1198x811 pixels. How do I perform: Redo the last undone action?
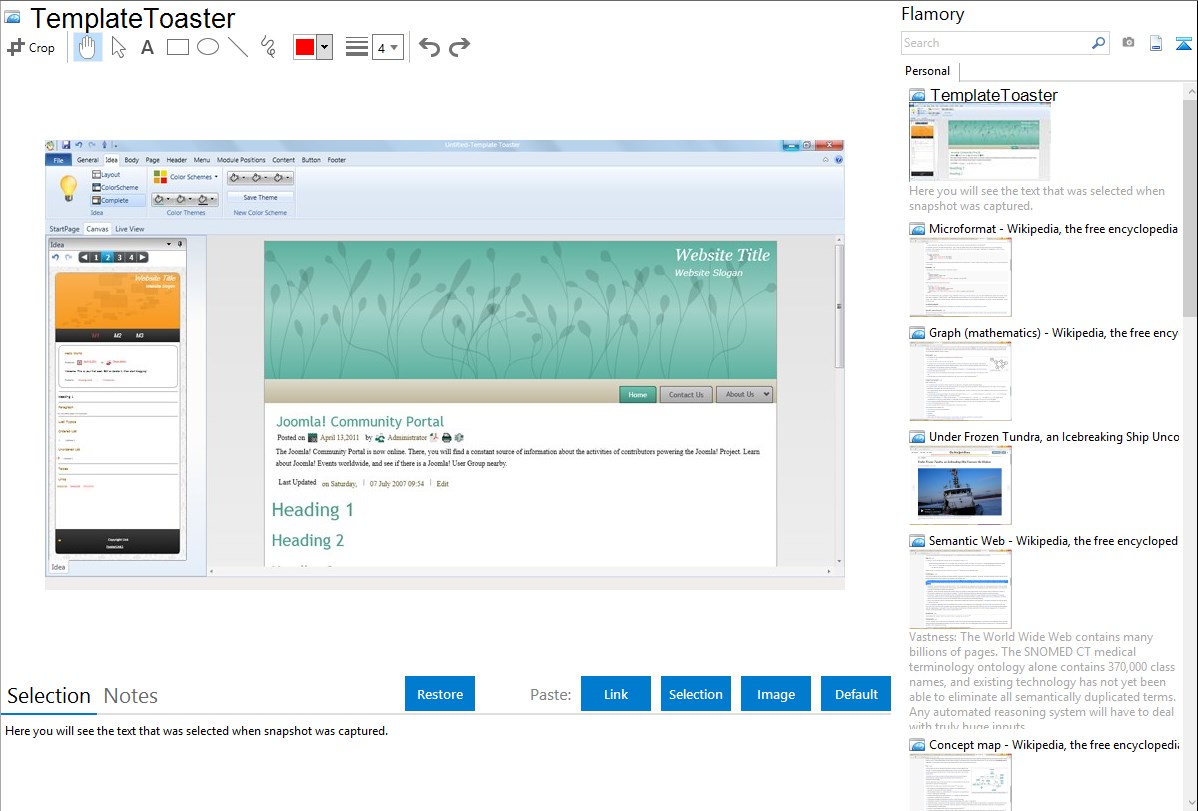[x=459, y=47]
